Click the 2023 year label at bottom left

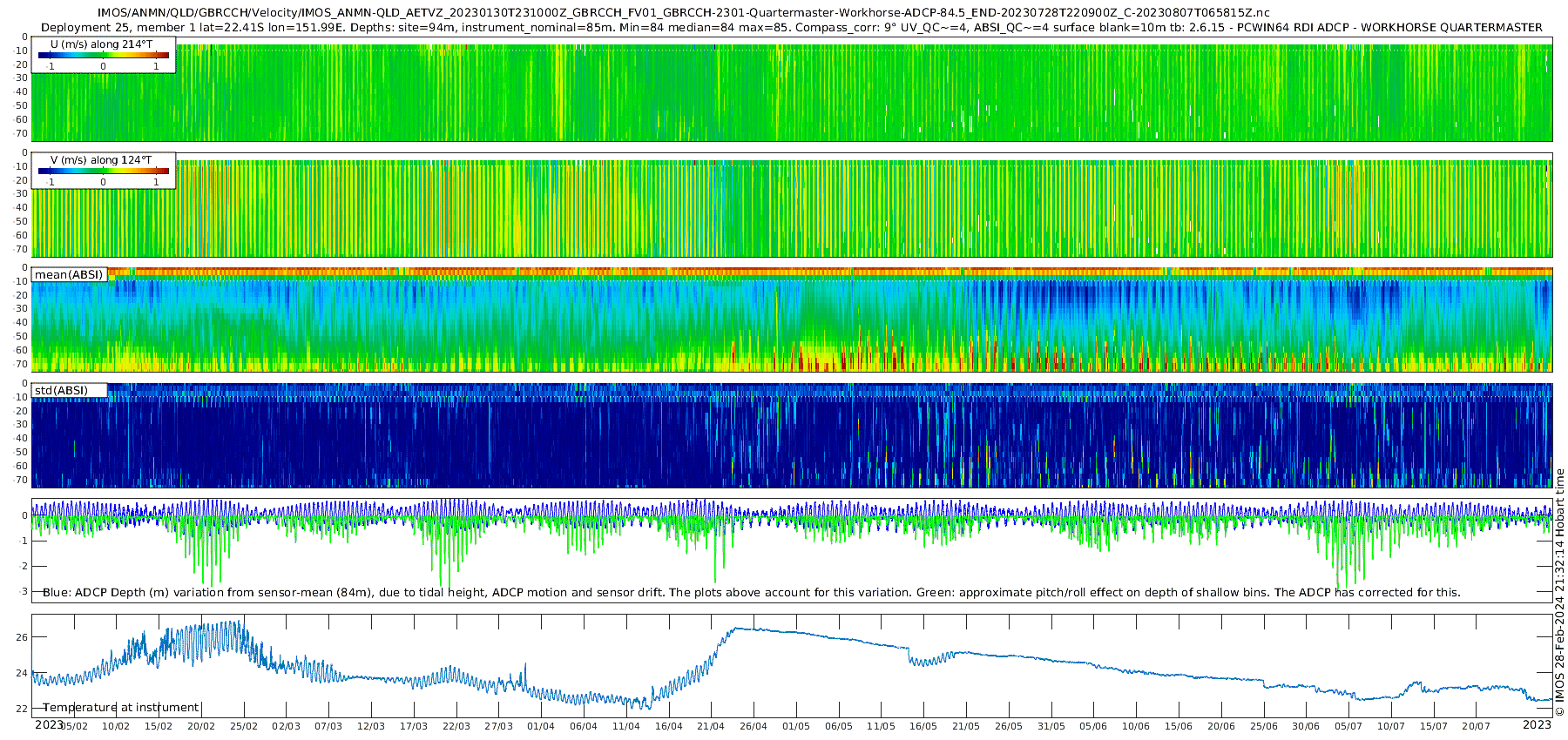point(49,724)
